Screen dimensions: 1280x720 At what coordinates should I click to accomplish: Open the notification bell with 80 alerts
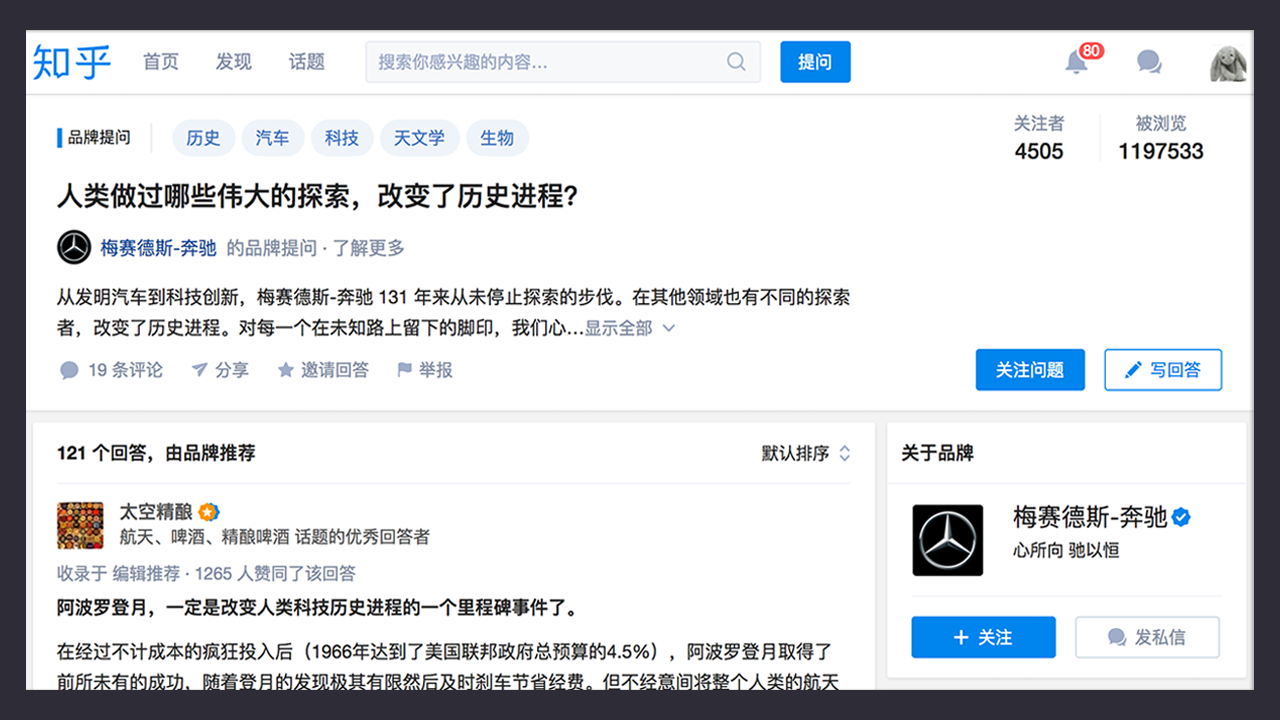pos(1076,62)
